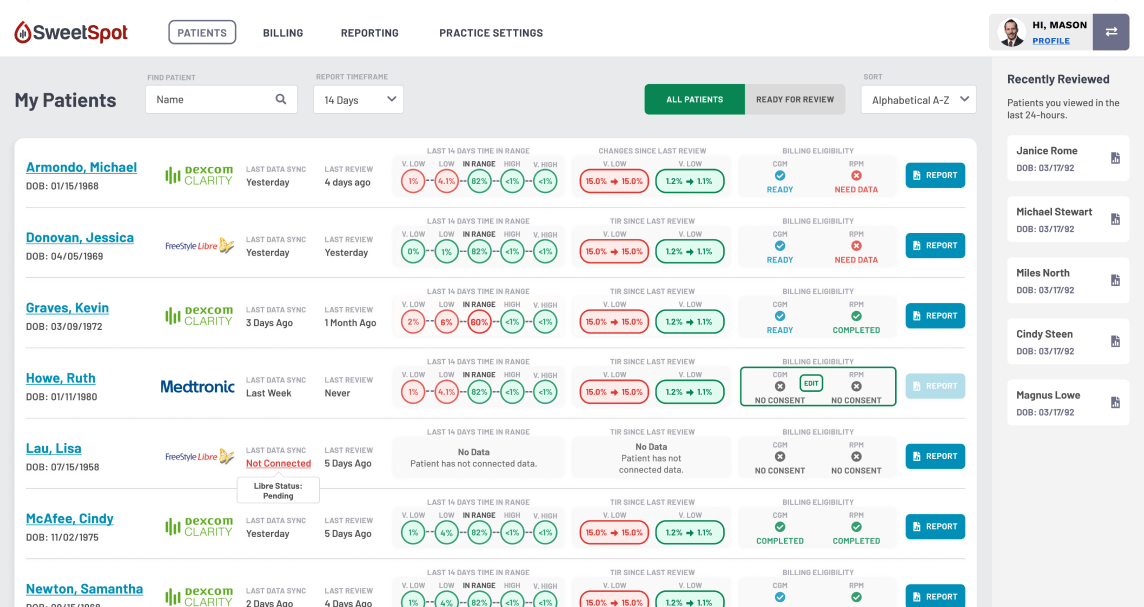
Task: Open patient link Donovan, Jessica
Action: (80, 238)
